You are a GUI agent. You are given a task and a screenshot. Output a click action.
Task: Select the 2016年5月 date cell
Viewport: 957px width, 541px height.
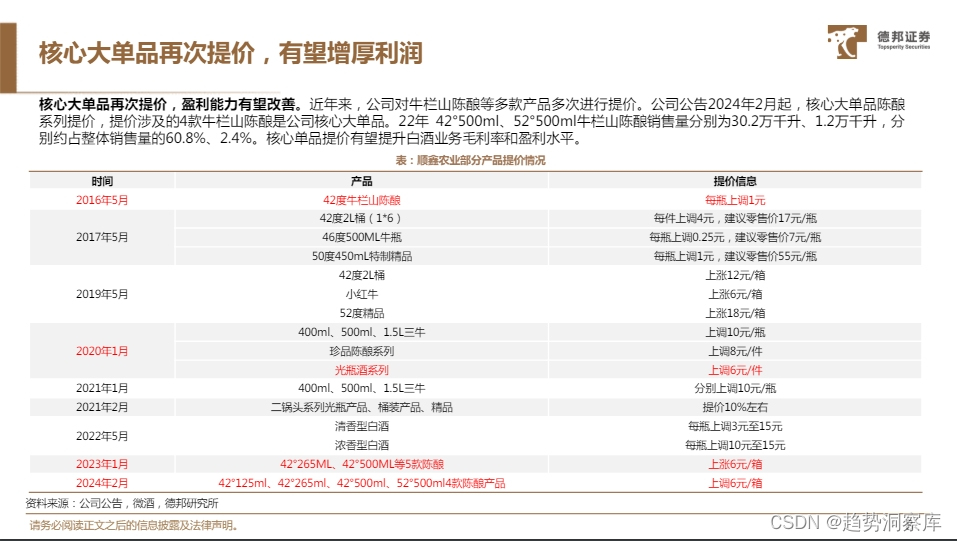coord(102,200)
